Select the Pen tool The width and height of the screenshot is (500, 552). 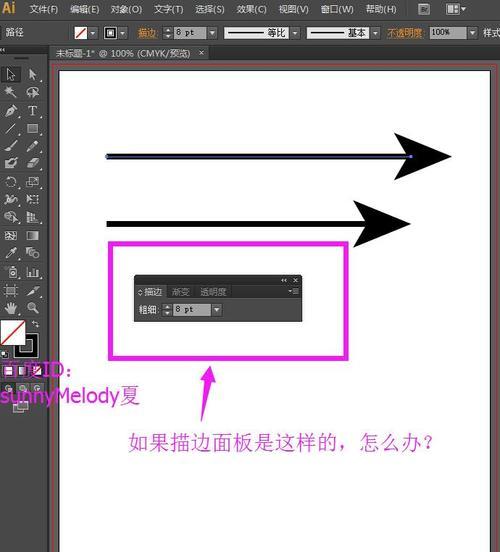pyautogui.click(x=11, y=111)
